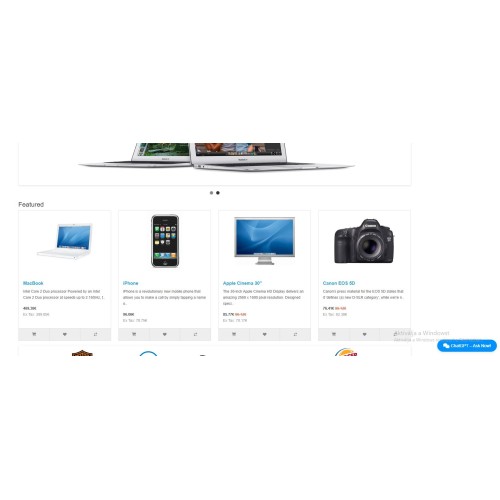This screenshot has width=500, height=500.
Task: Click the Canon camera product thumbnail
Action: (364, 241)
